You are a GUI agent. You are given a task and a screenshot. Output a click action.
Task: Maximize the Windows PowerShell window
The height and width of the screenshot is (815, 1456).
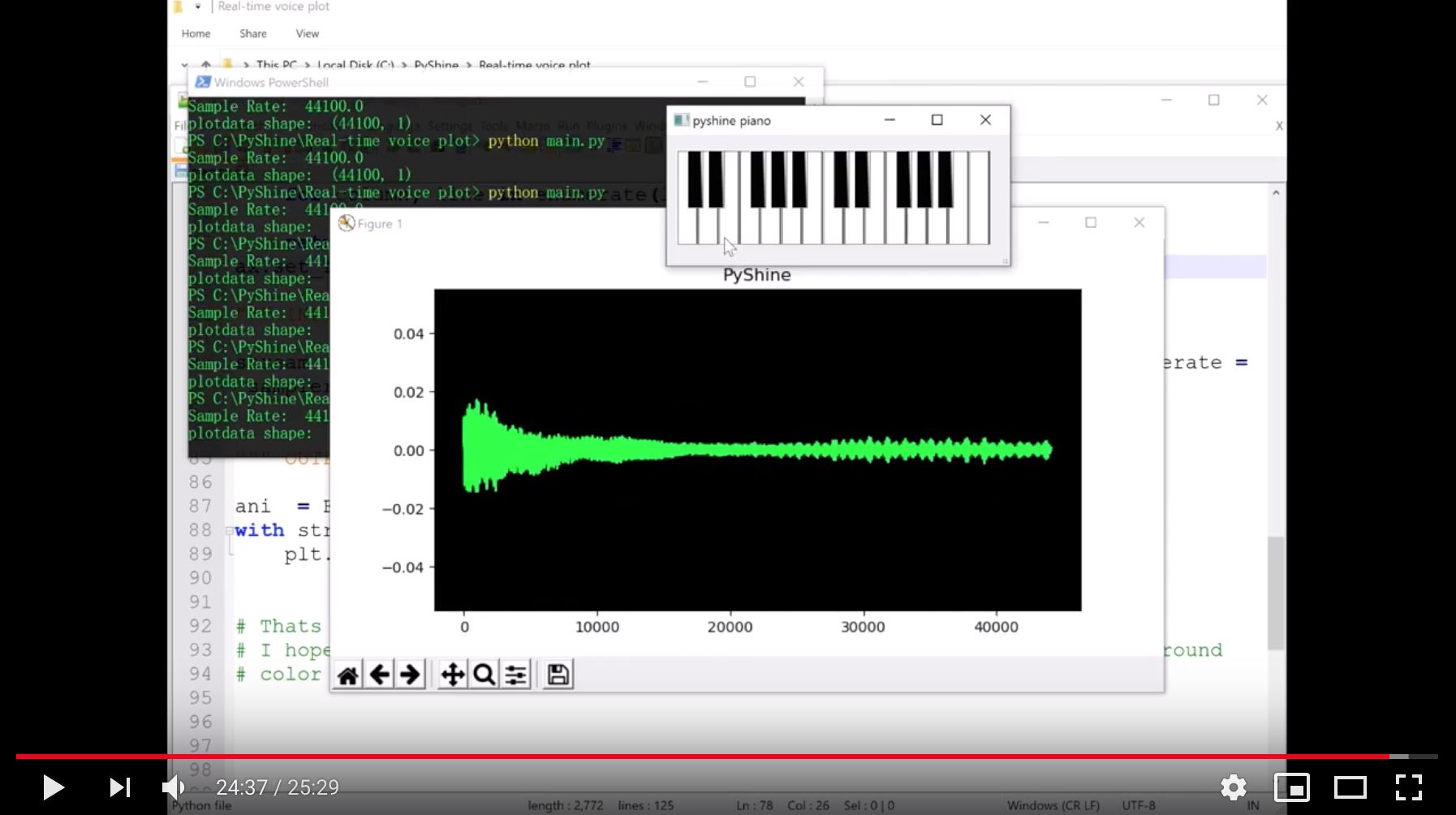(751, 82)
